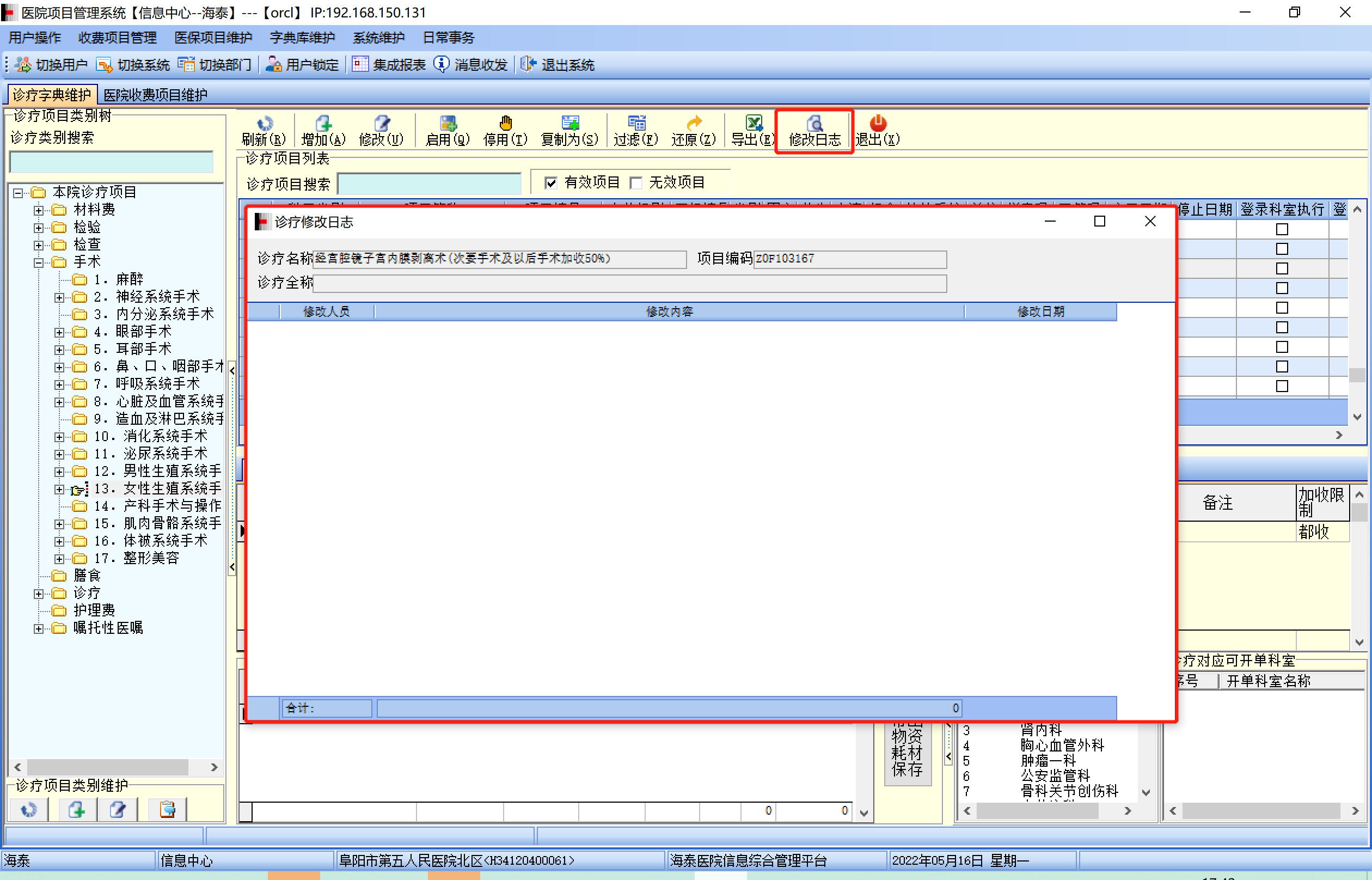Switch to 医院收费项目维护 tab
This screenshot has height=880, width=1372.
point(155,95)
